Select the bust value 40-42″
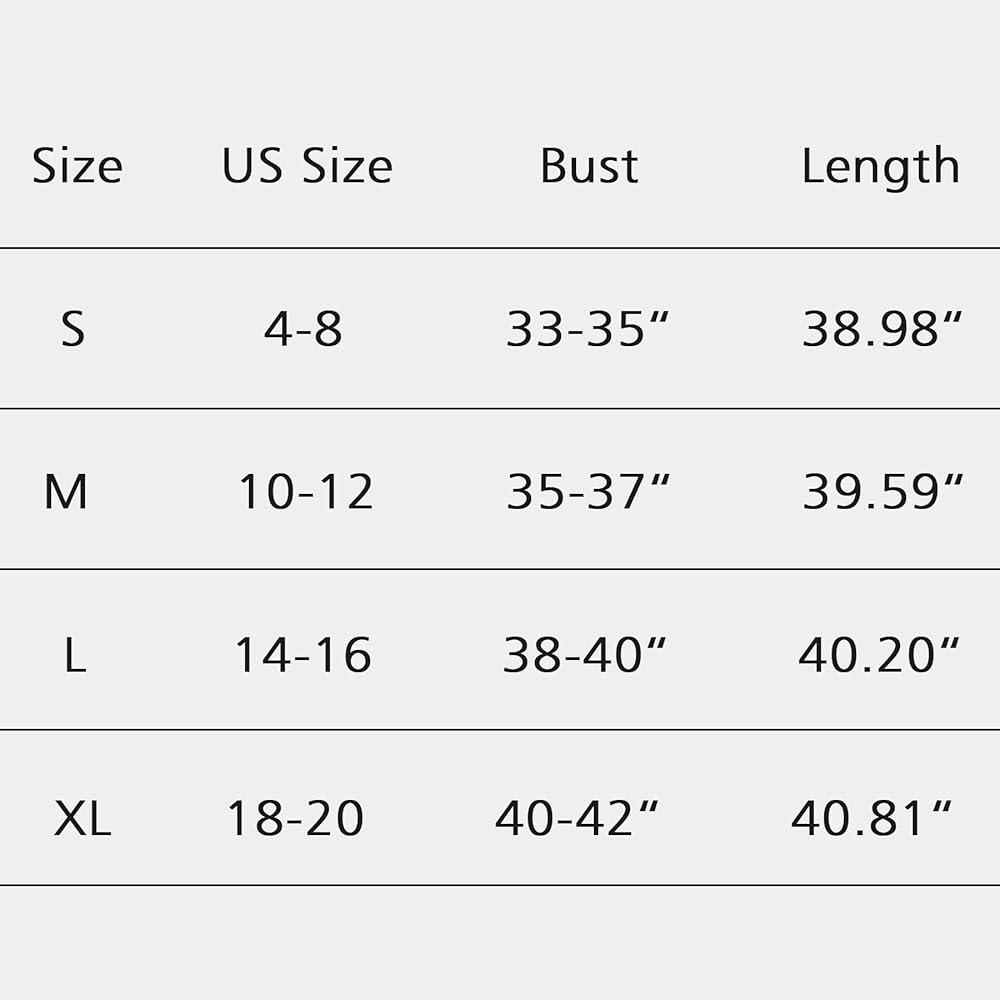 578,818
